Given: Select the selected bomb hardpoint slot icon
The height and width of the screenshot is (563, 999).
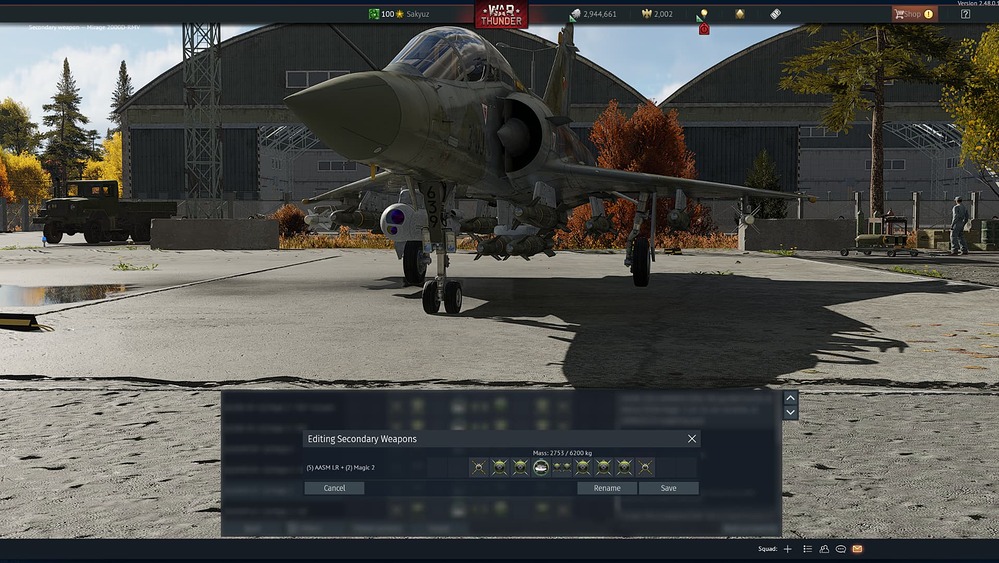Looking at the screenshot, I should tap(541, 467).
